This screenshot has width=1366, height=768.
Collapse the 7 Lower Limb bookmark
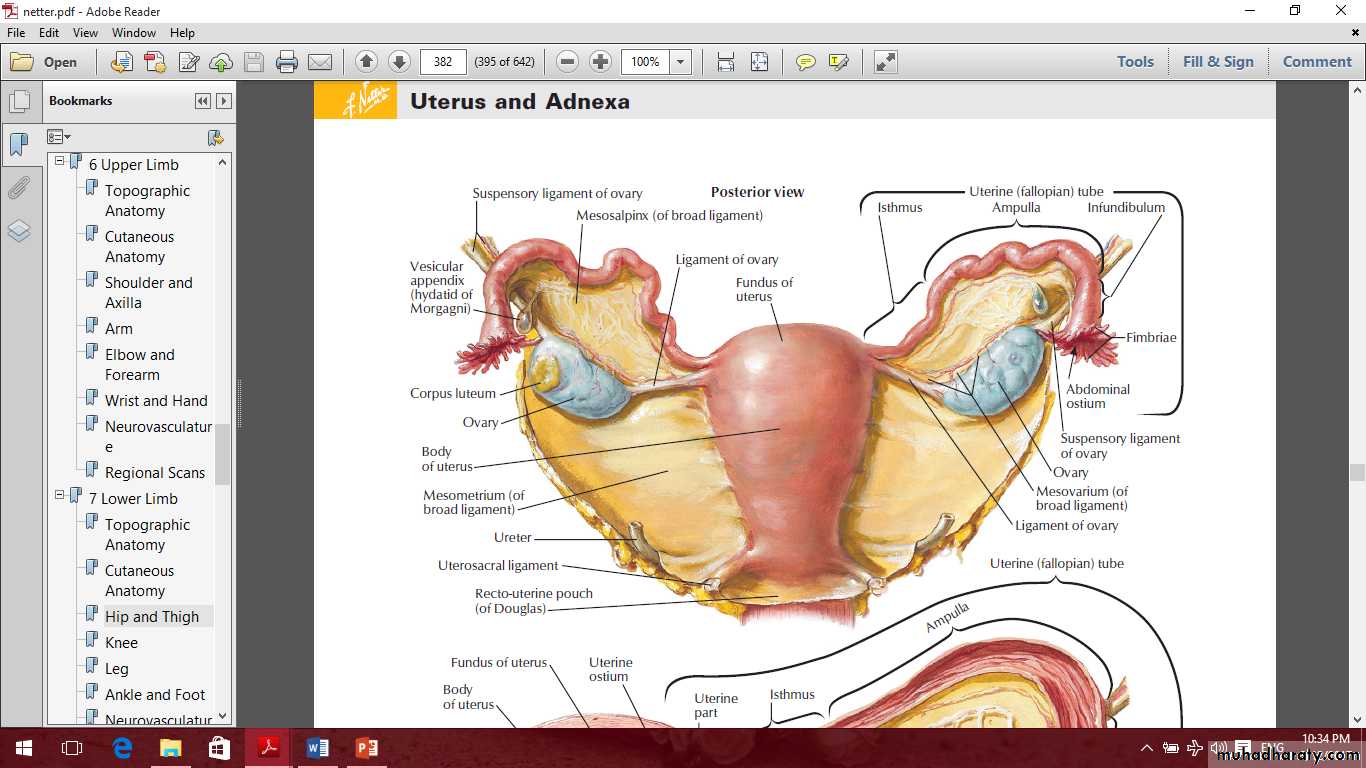[60, 495]
